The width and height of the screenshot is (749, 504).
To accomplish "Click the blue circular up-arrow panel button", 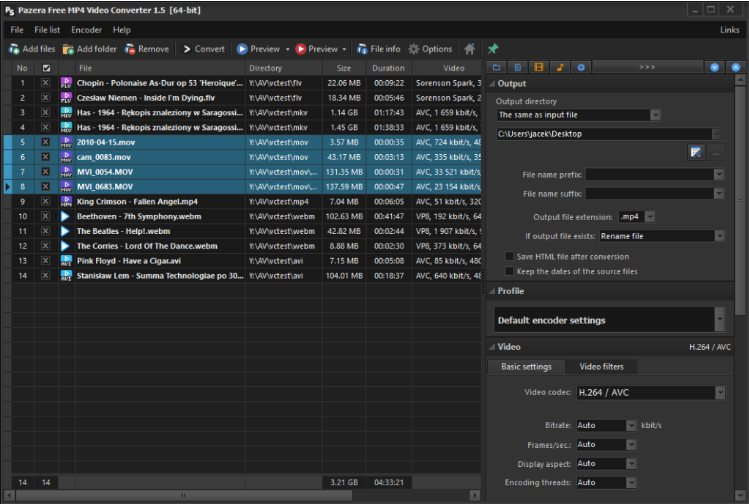I will tap(736, 67).
